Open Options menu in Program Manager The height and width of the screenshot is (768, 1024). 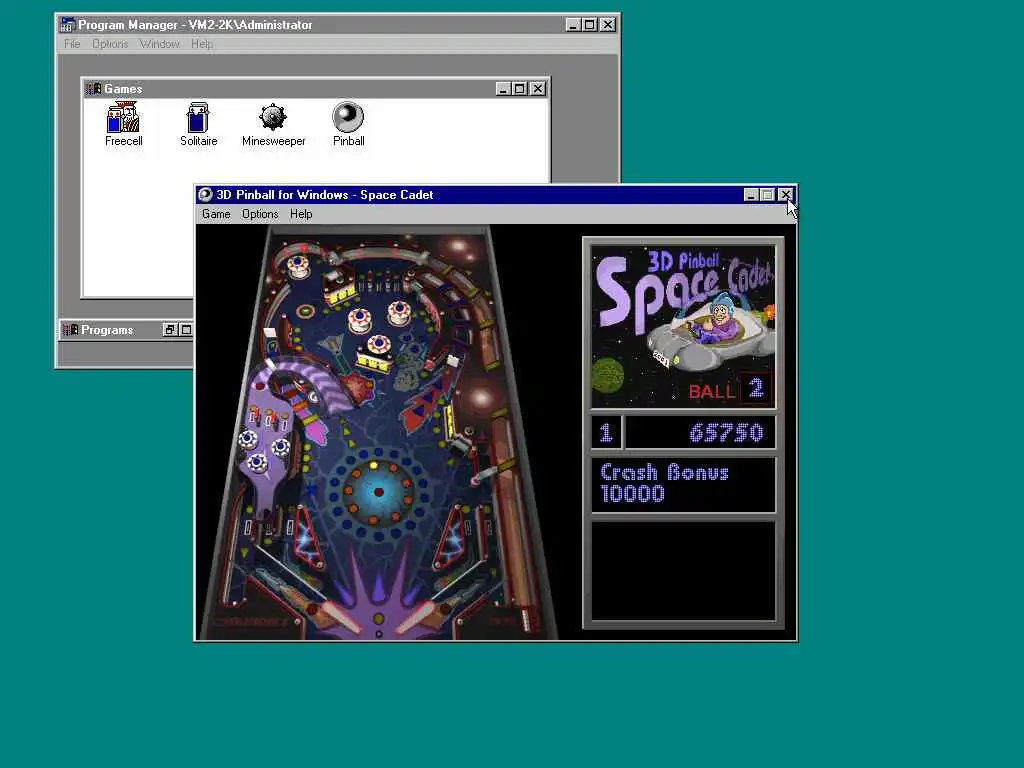[x=110, y=44]
